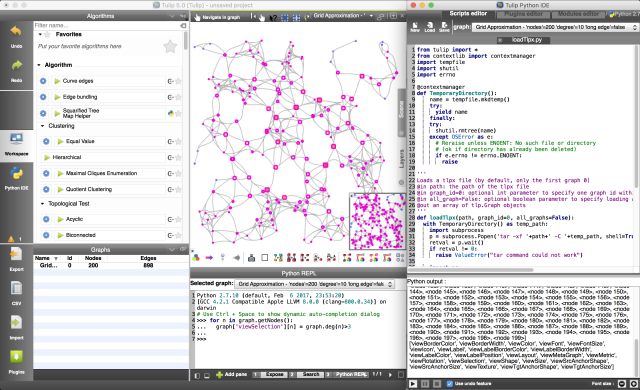Viewport: 640px width, 390px height.
Task: Increase the font size in Python IDE
Action: point(633,383)
